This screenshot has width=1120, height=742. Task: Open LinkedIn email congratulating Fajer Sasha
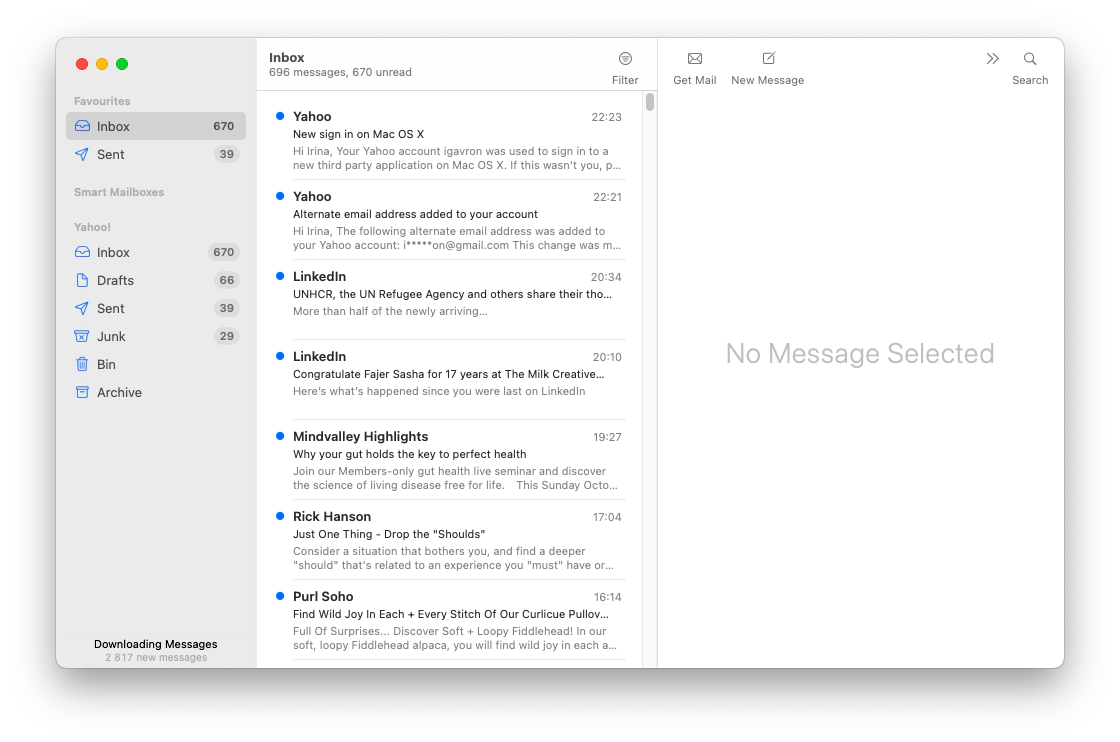[x=449, y=380]
